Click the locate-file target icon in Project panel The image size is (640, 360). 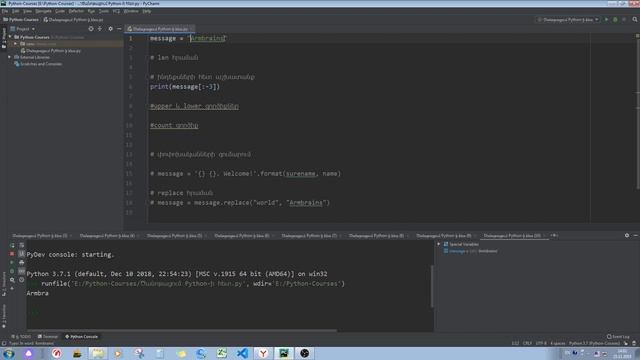(x=91, y=29)
